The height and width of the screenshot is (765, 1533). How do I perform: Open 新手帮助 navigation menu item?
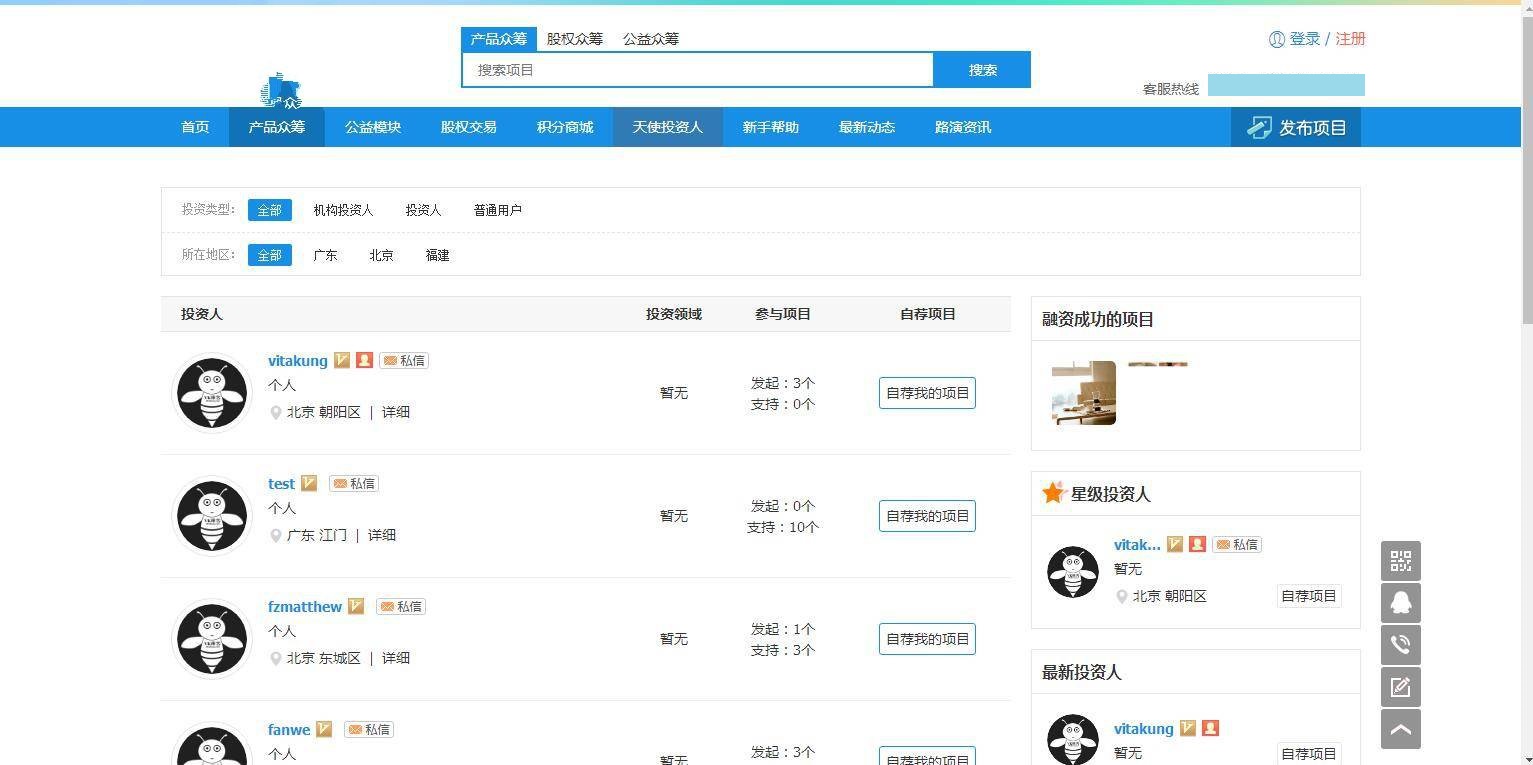point(770,127)
